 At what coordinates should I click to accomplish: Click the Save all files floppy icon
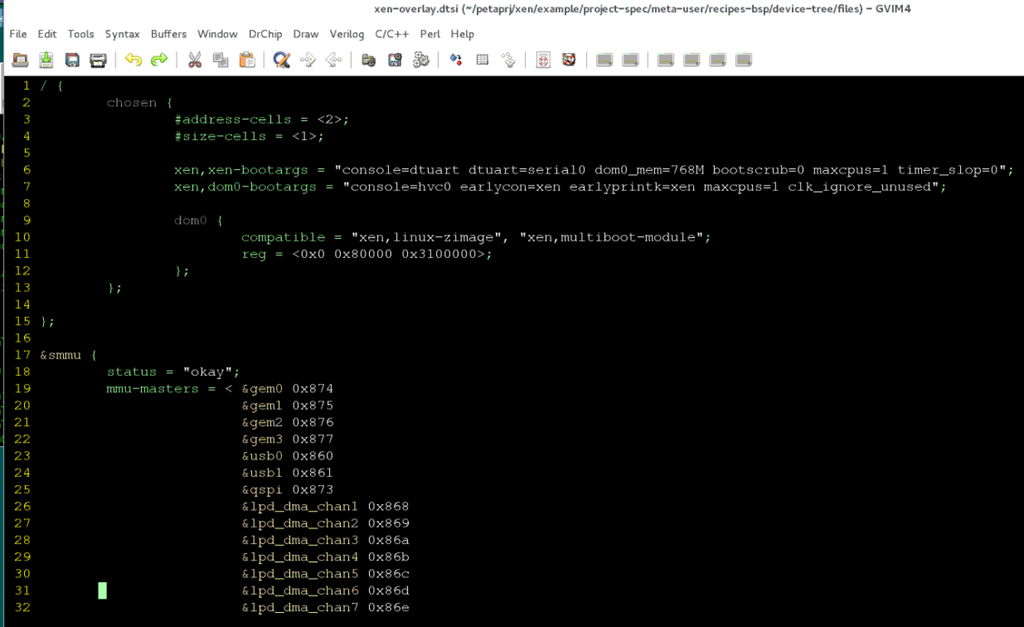click(72, 60)
